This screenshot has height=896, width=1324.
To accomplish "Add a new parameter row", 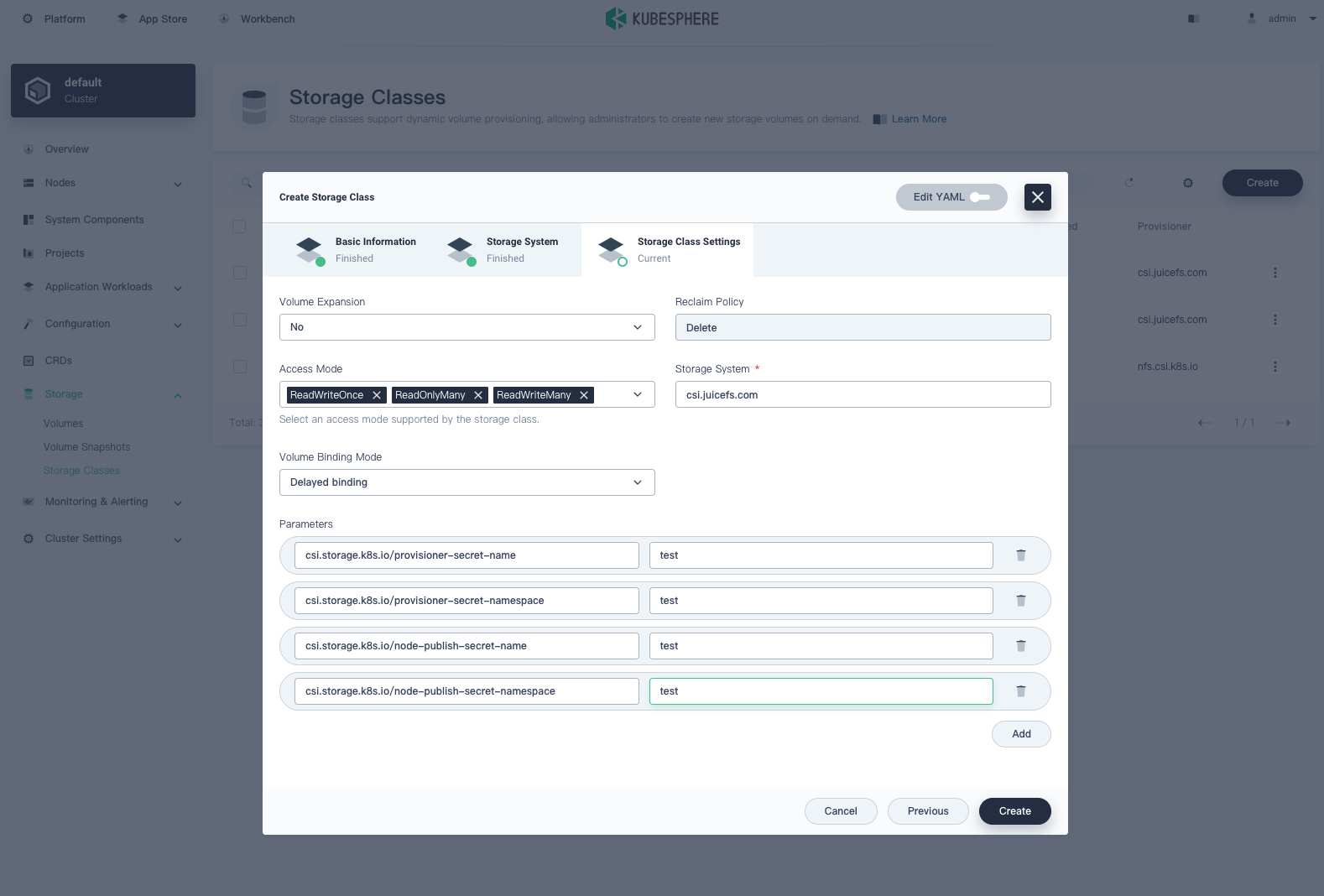I will point(1020,734).
